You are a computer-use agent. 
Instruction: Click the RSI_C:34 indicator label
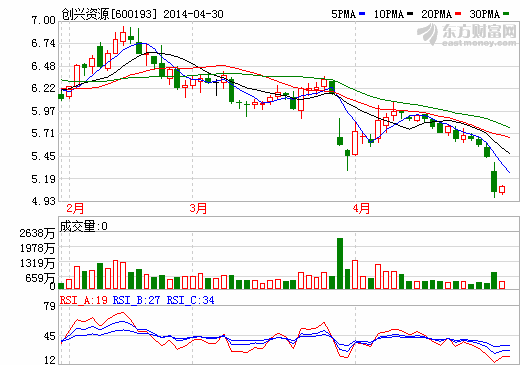point(190,300)
